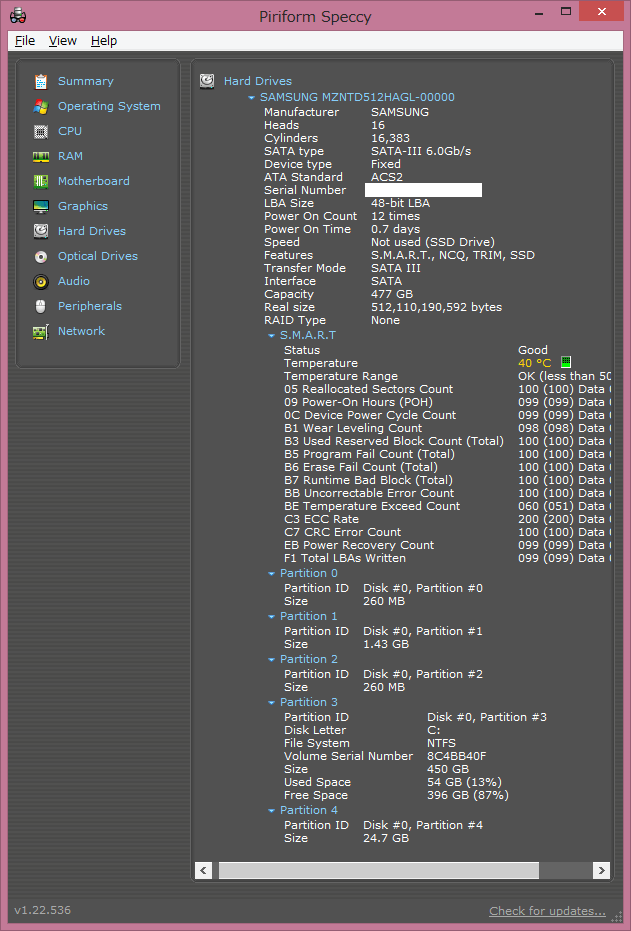Open the File menu
The image size is (631, 931).
click(x=25, y=40)
